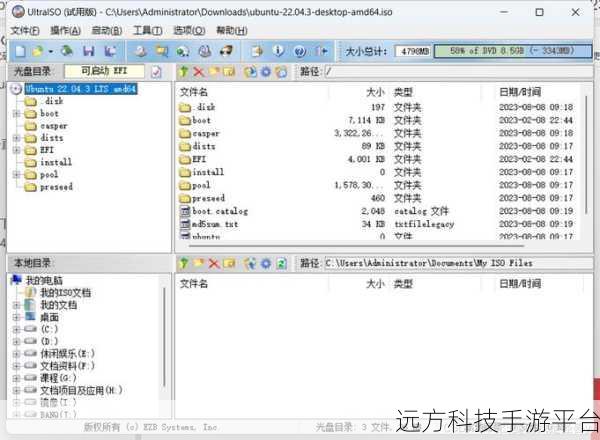
Task: Go up a level in image pane
Action: coord(184,72)
